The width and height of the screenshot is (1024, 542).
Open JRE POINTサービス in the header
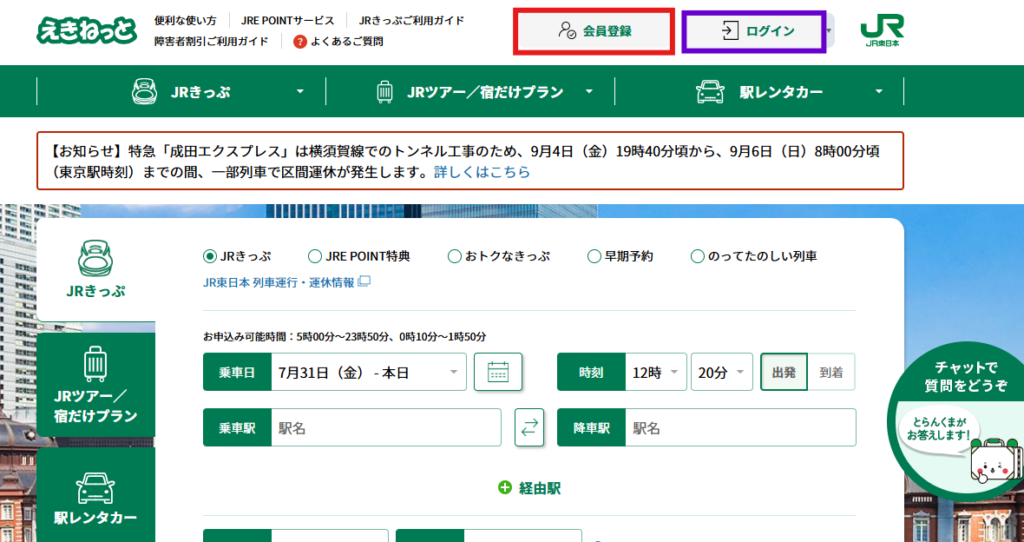click(287, 20)
